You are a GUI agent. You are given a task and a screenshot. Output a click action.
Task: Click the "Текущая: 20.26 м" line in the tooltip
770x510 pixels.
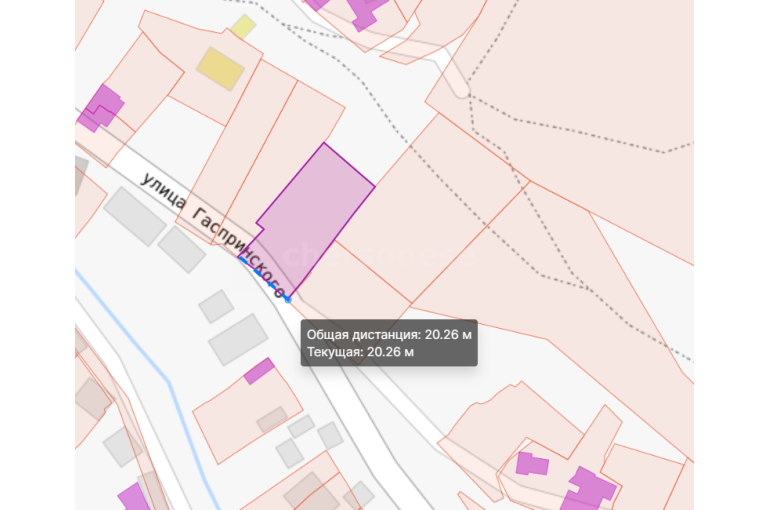(360, 352)
